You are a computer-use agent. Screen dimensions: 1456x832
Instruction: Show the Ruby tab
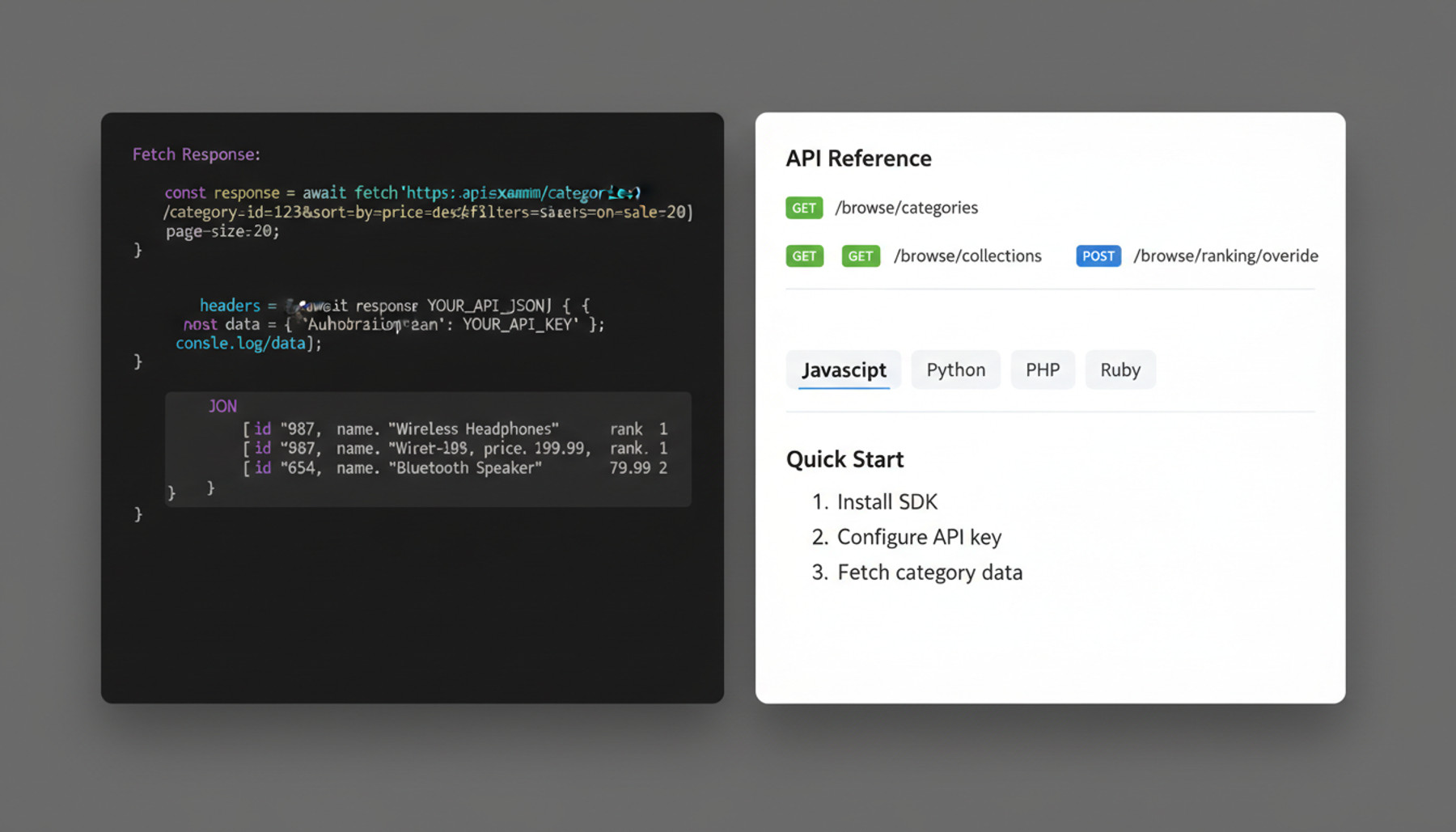click(x=1120, y=370)
